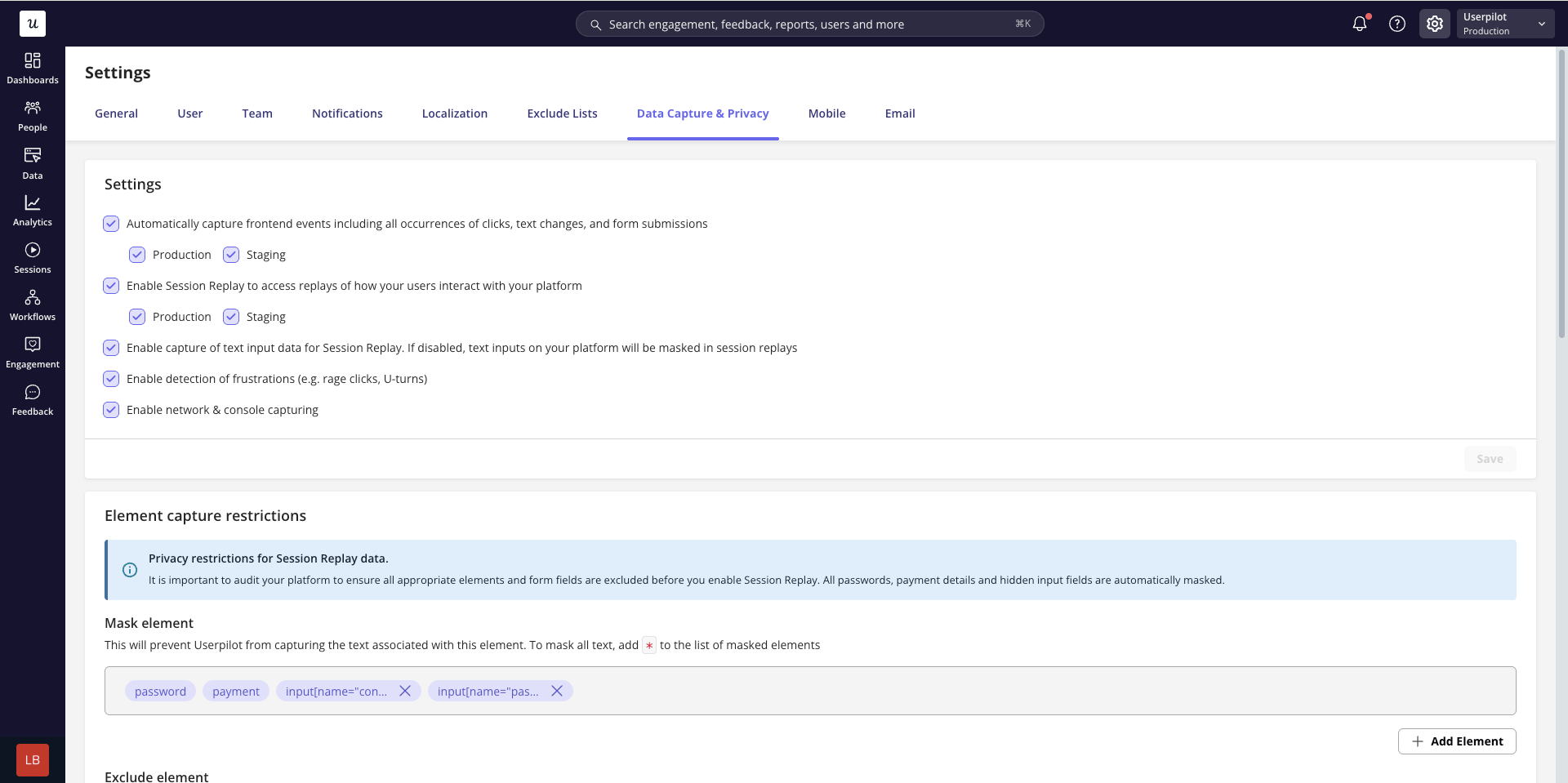Viewport: 1568px width, 783px height.
Task: Remove the input[name="pas... mask tag
Action: click(x=557, y=691)
